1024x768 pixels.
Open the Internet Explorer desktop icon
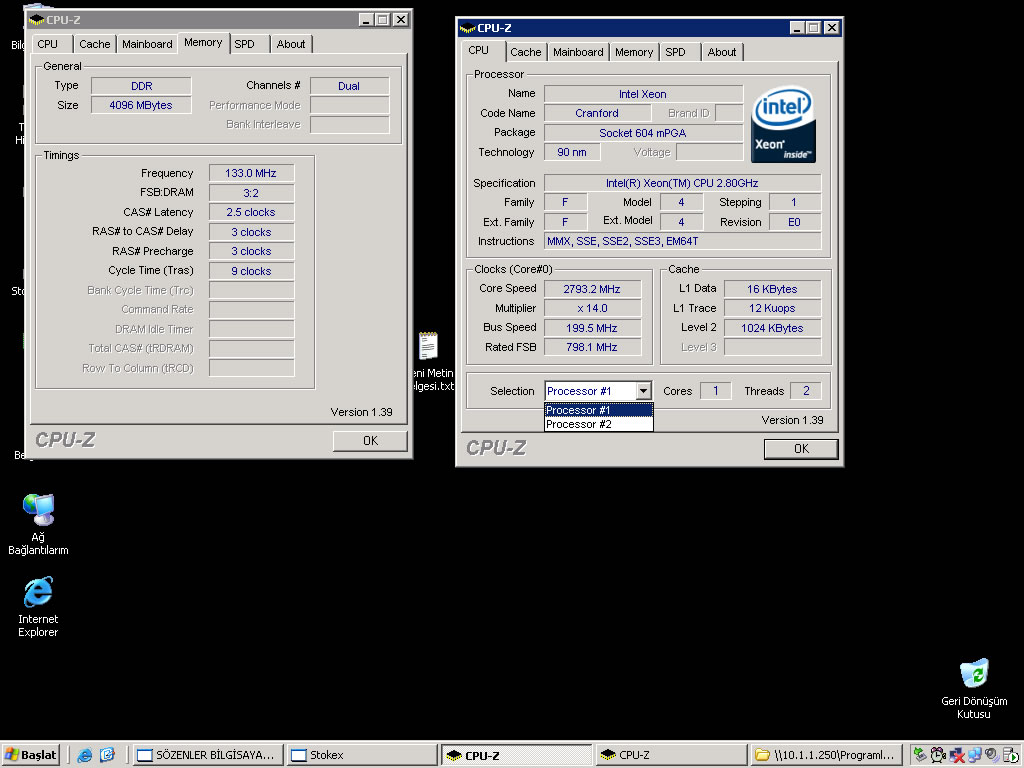click(38, 607)
